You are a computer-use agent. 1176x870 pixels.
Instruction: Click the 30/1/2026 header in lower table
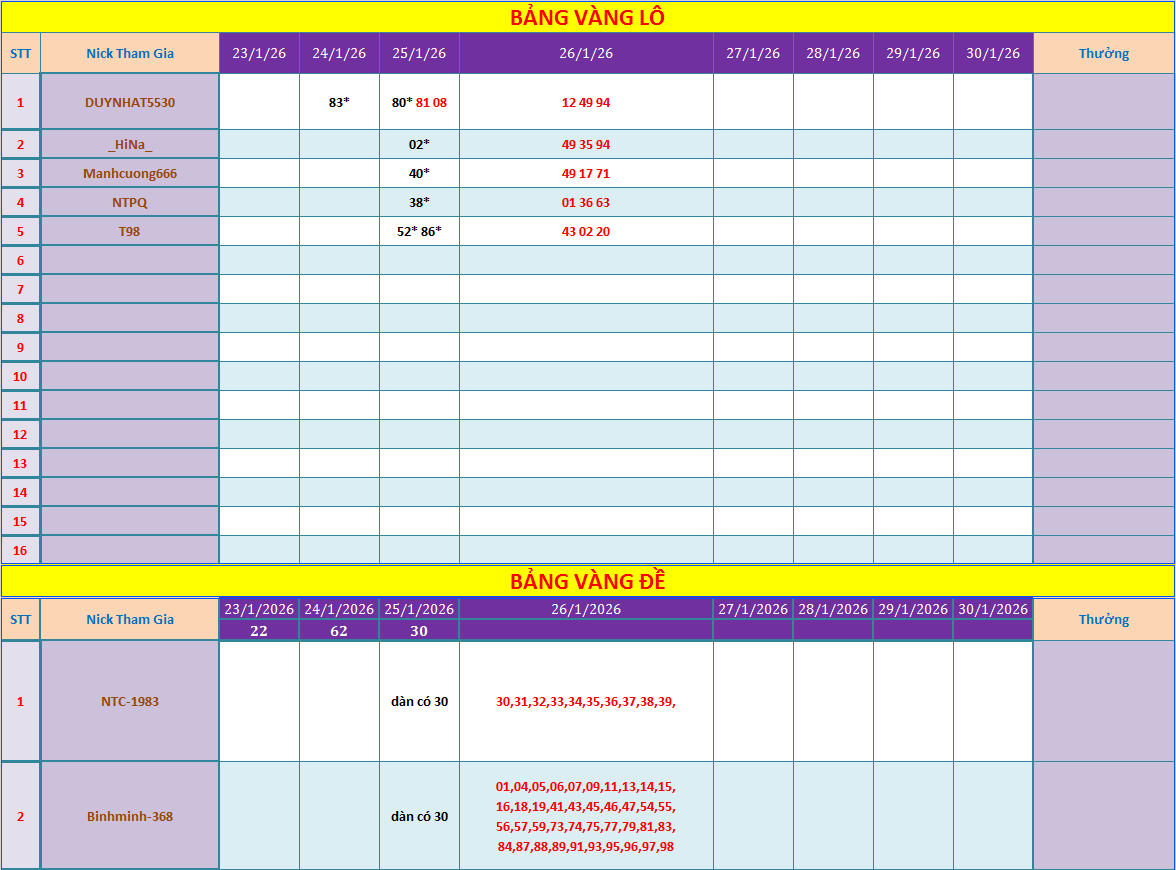click(x=993, y=609)
